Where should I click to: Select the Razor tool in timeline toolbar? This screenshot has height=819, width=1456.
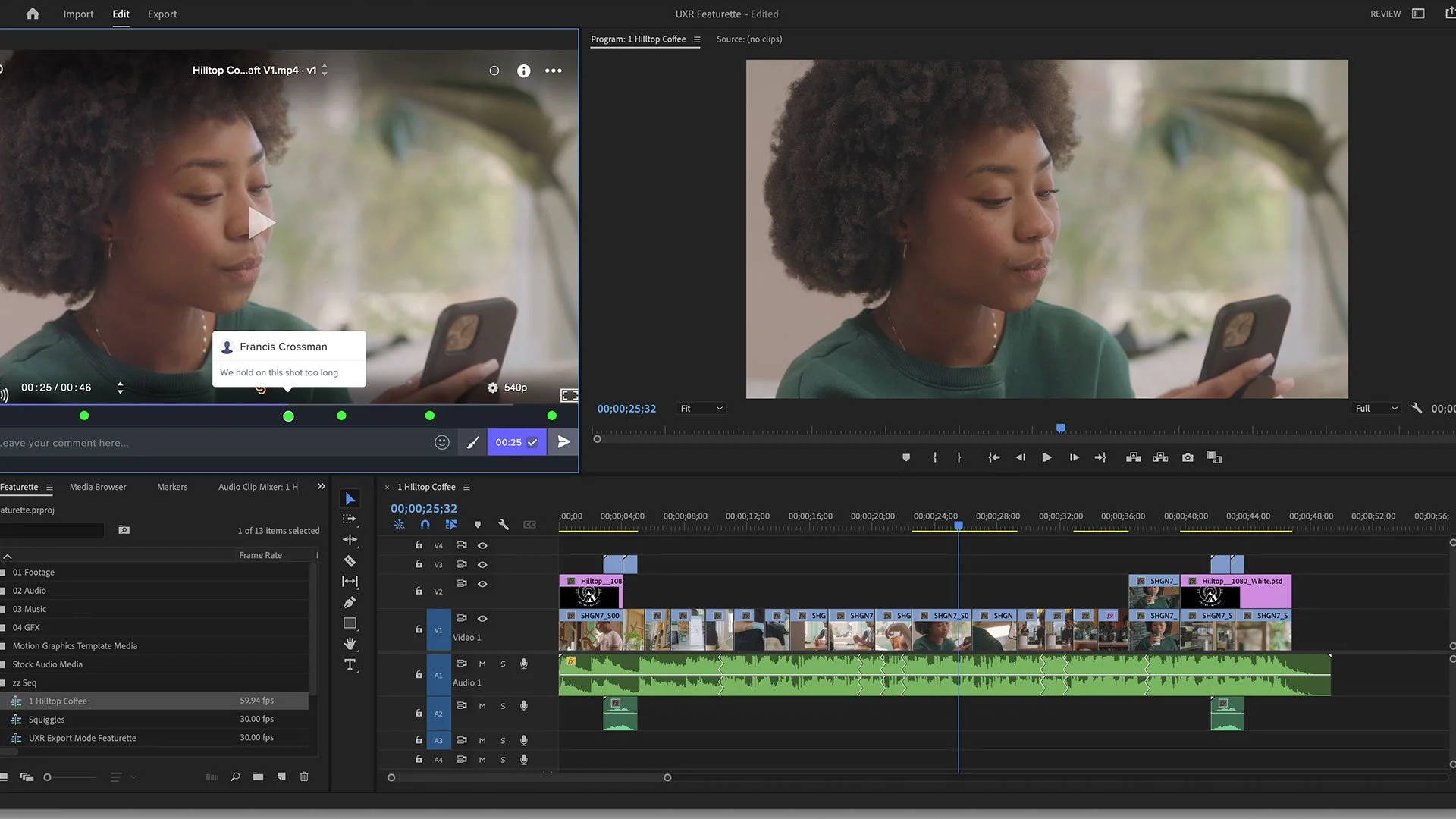tap(350, 561)
